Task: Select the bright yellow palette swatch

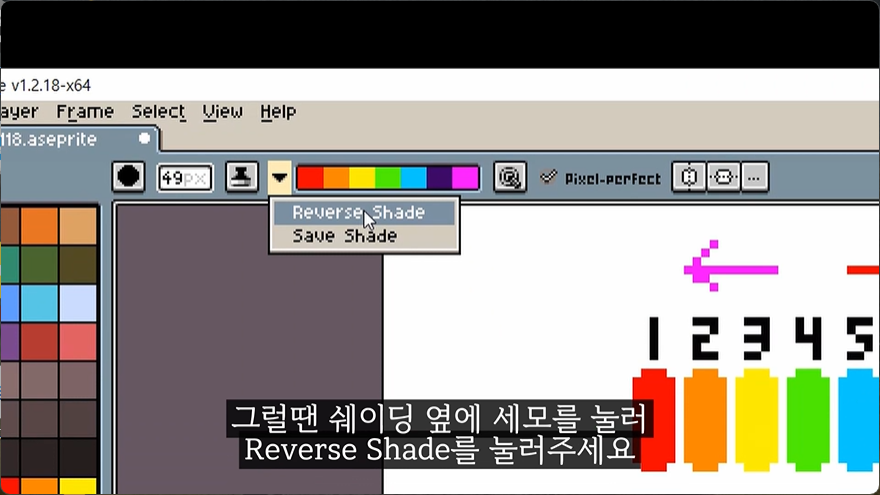Action: pyautogui.click(x=78, y=486)
